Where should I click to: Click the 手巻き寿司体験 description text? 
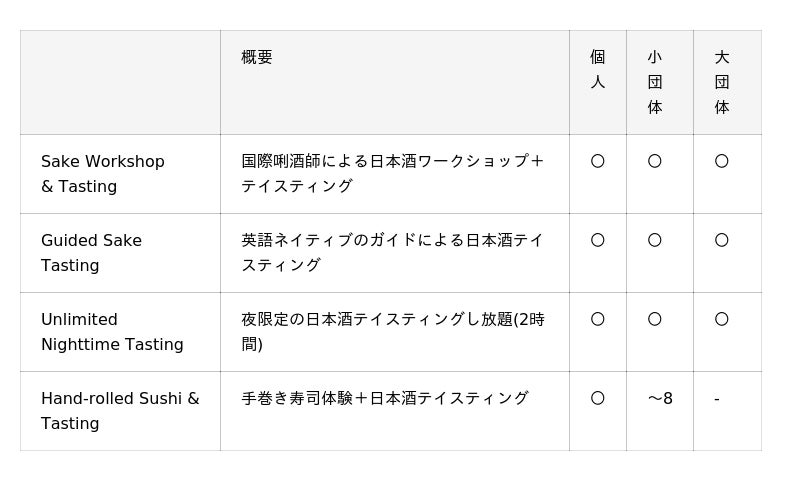pos(385,398)
